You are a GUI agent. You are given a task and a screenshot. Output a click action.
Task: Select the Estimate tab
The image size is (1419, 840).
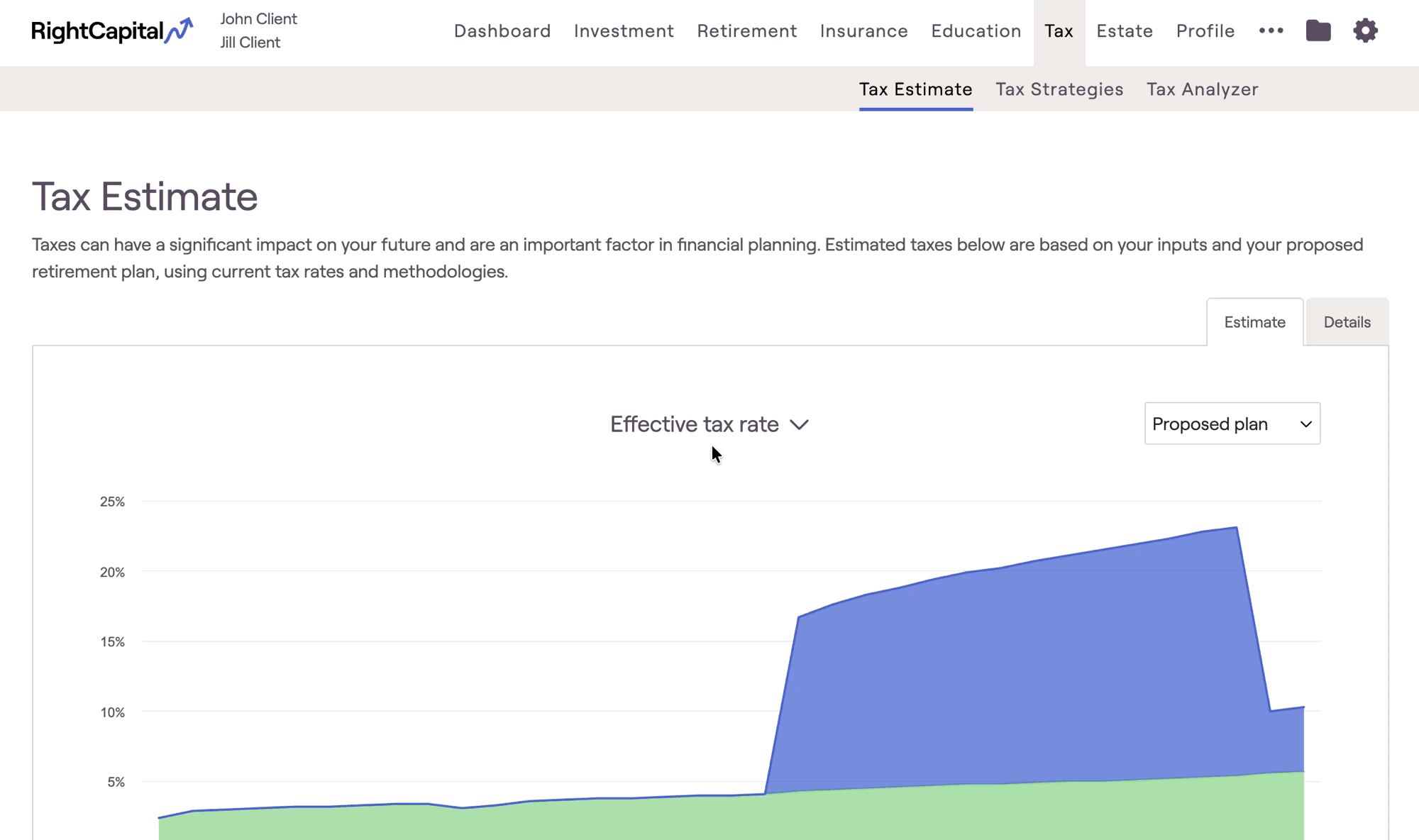pos(1254,322)
